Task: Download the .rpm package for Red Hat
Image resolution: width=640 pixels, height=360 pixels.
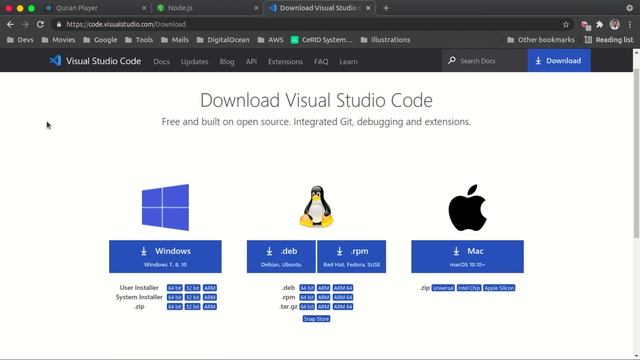Action: (x=351, y=256)
